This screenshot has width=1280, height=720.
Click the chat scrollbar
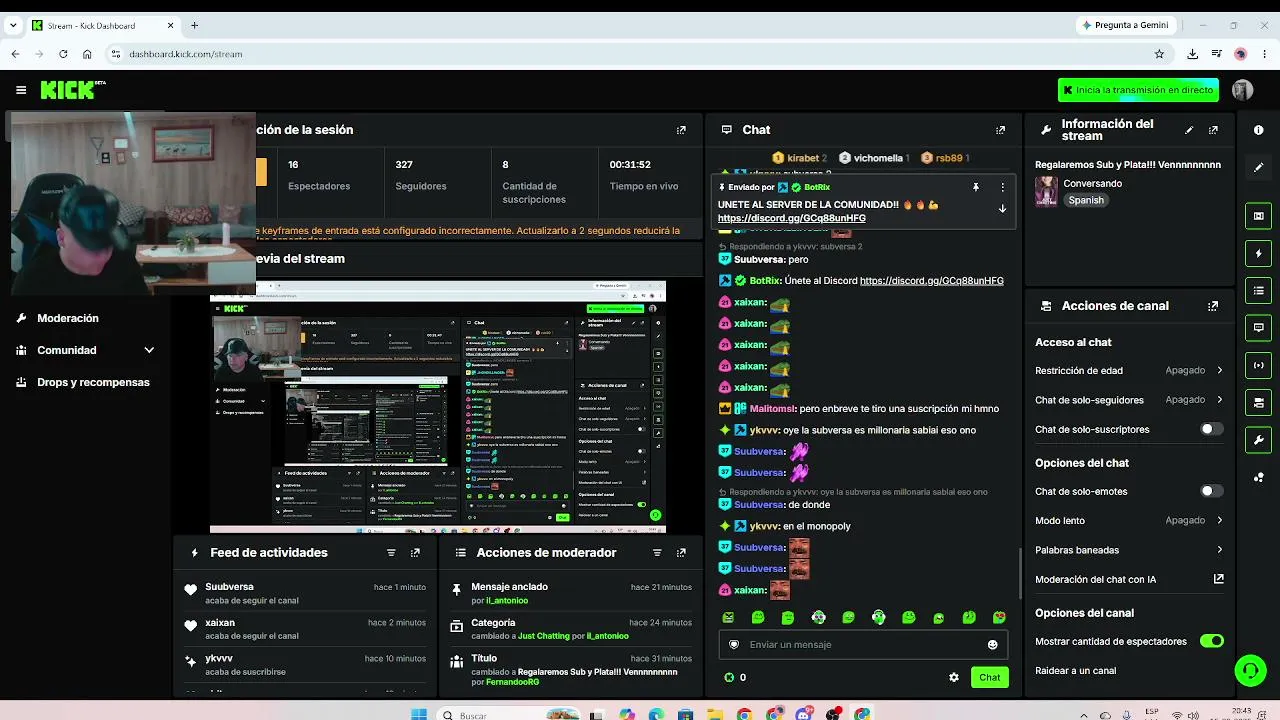click(1019, 573)
